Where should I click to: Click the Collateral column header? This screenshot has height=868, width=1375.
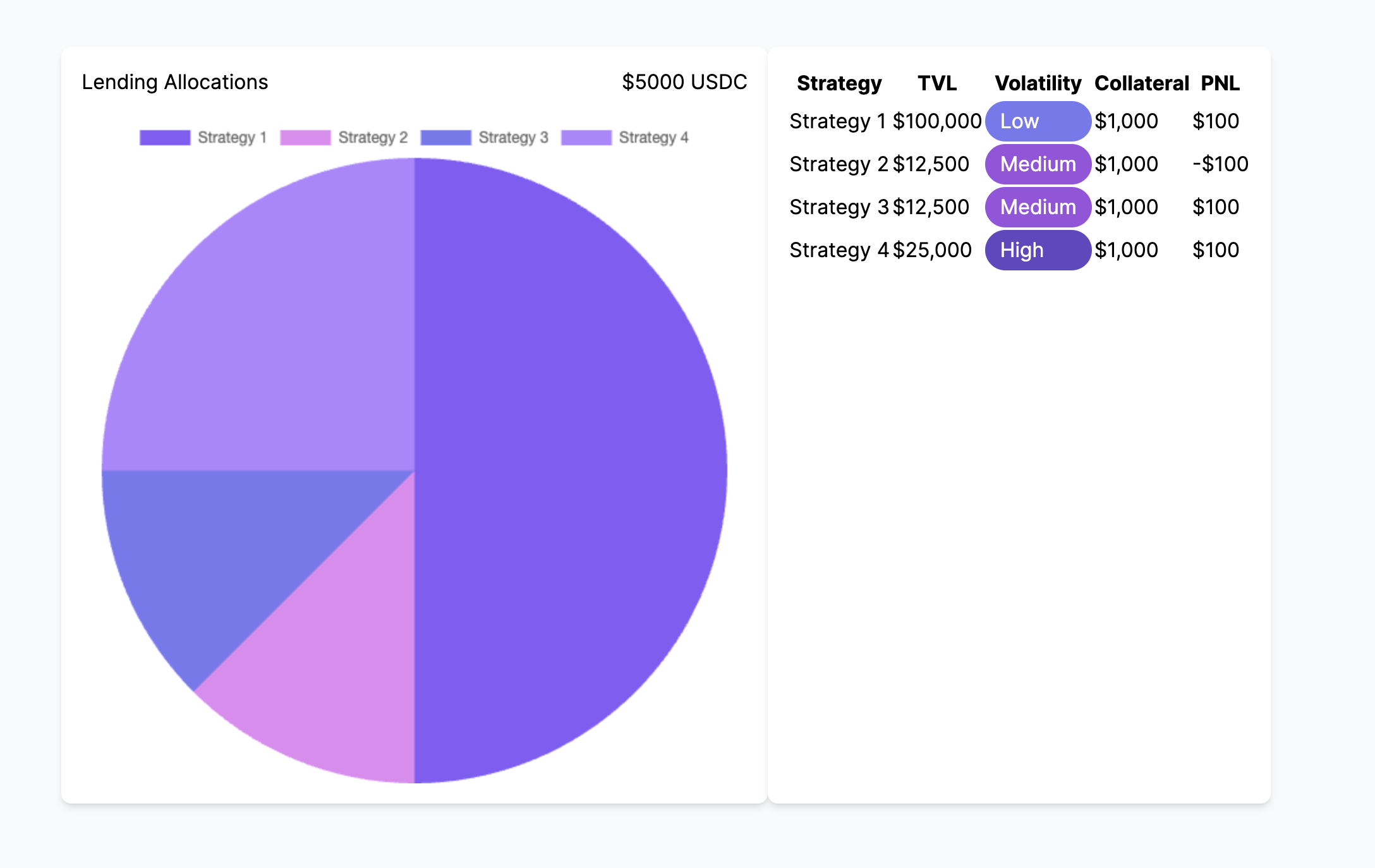(x=1141, y=83)
